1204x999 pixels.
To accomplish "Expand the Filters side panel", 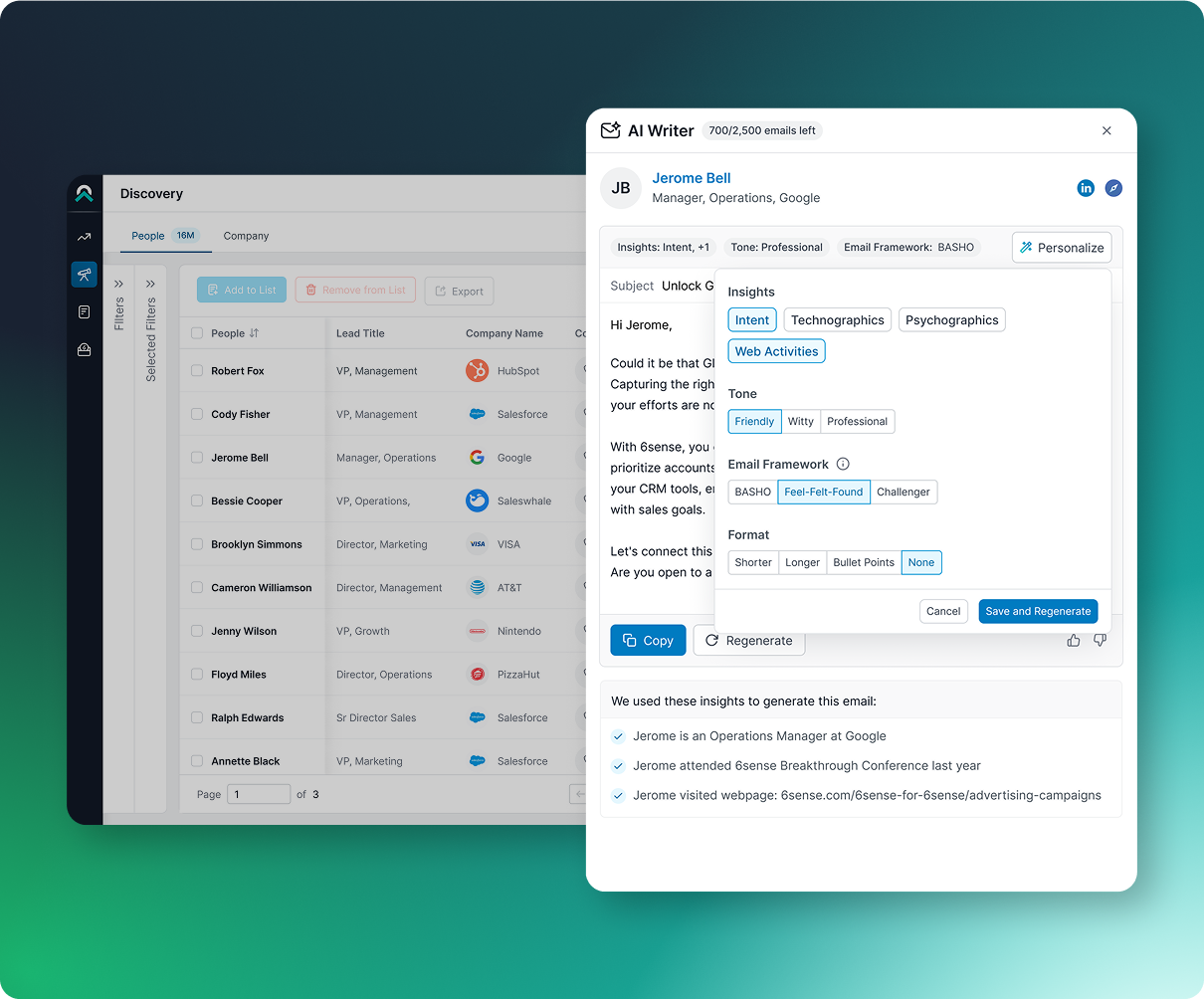I will (119, 284).
